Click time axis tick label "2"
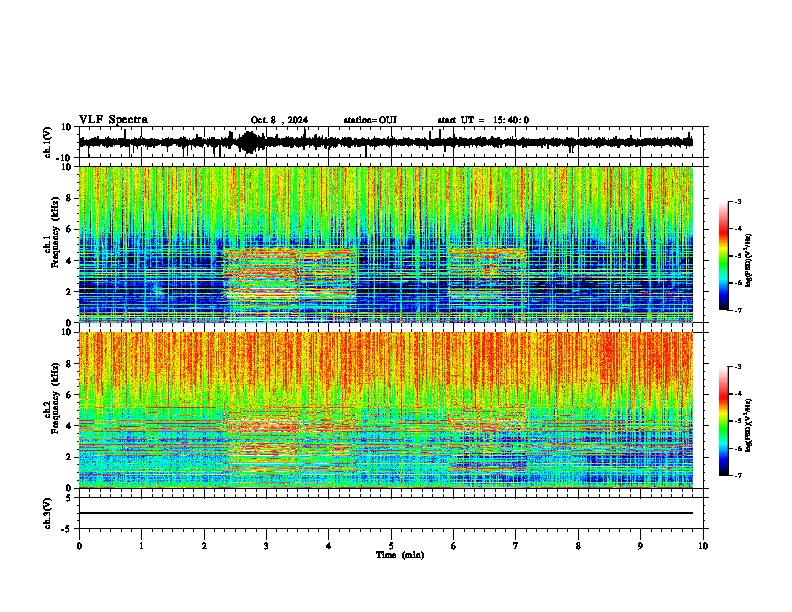 tap(204, 546)
